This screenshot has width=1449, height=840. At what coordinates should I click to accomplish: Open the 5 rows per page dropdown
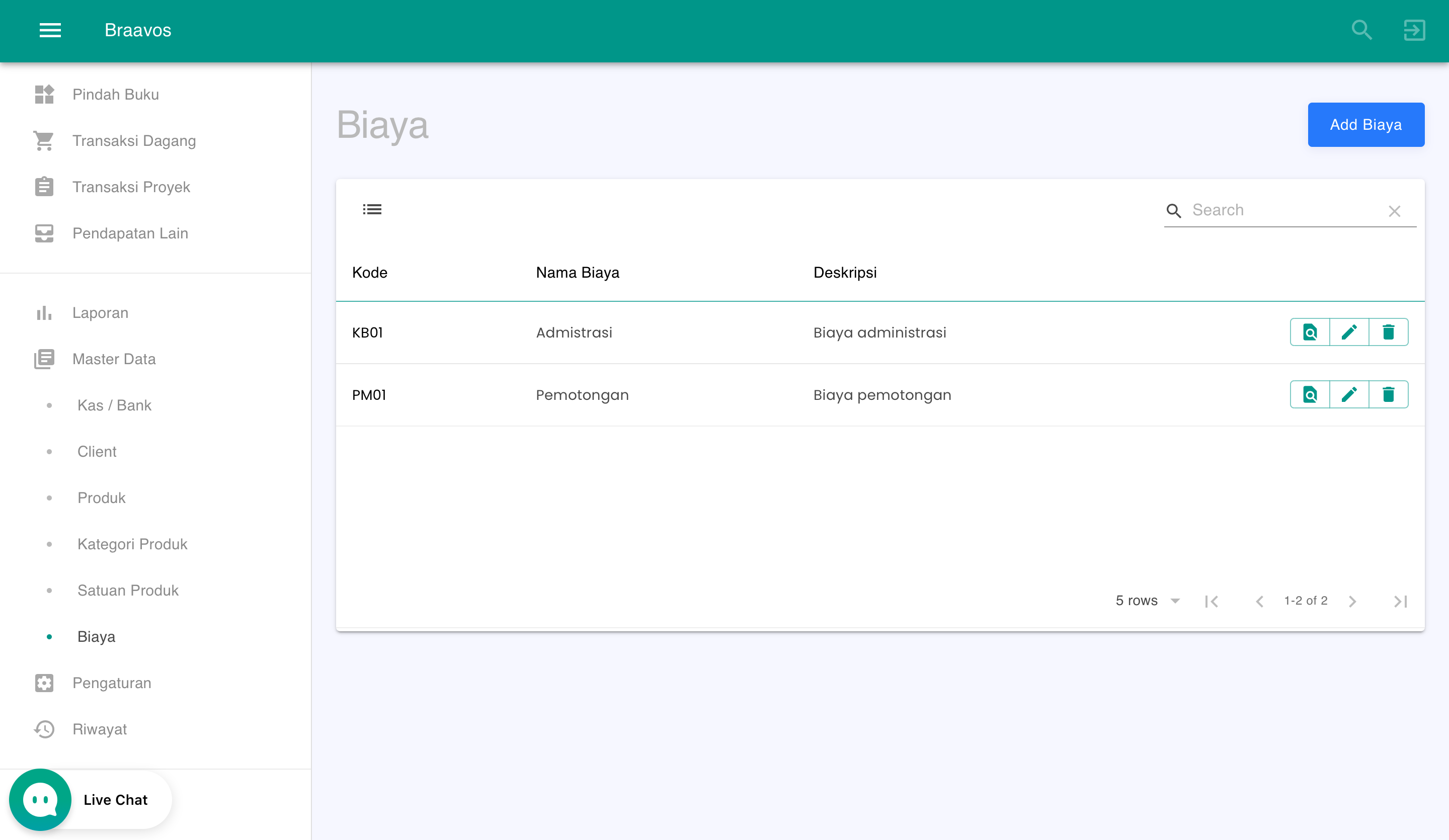coord(1147,600)
